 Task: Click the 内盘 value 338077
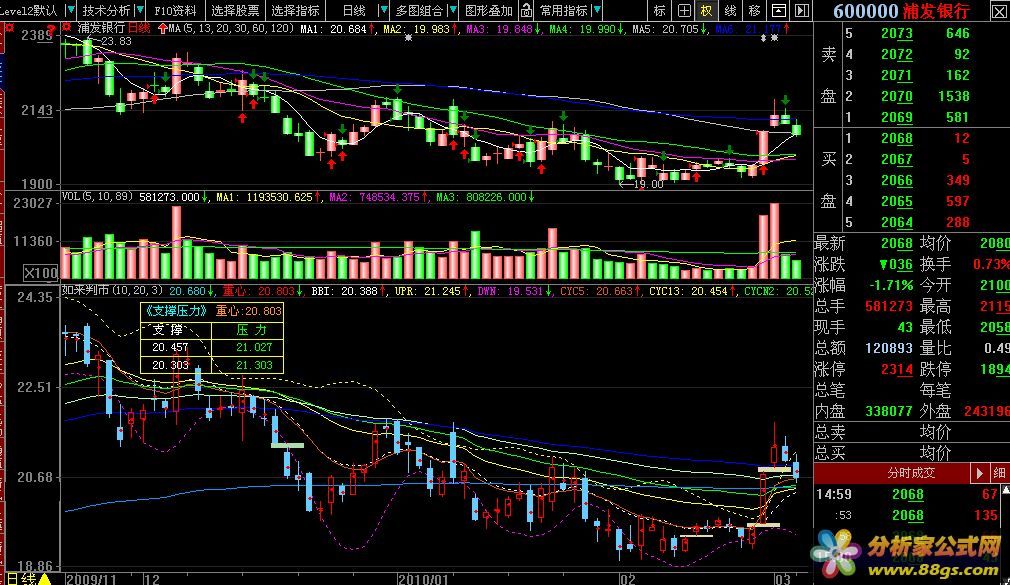click(x=889, y=410)
